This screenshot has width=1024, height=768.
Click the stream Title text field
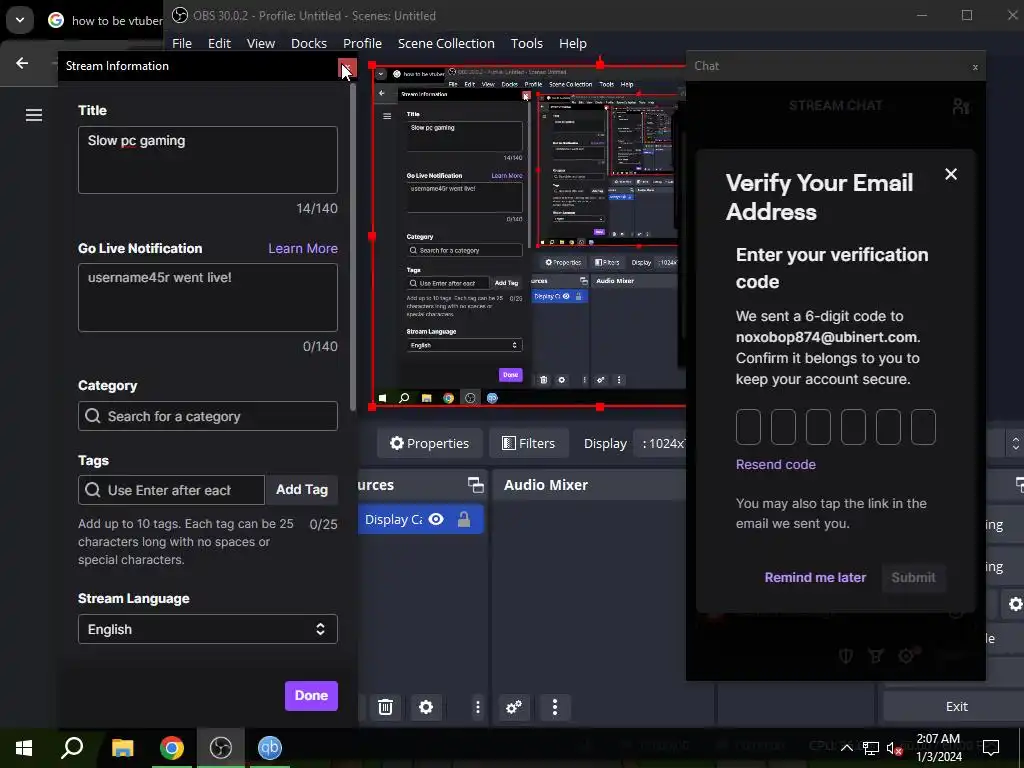tap(208, 159)
